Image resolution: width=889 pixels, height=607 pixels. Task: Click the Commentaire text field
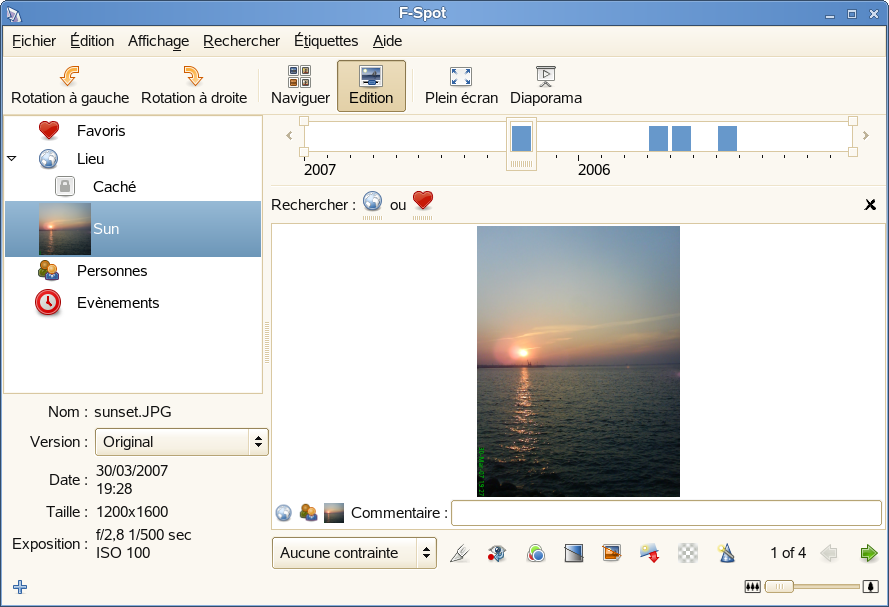pos(666,513)
